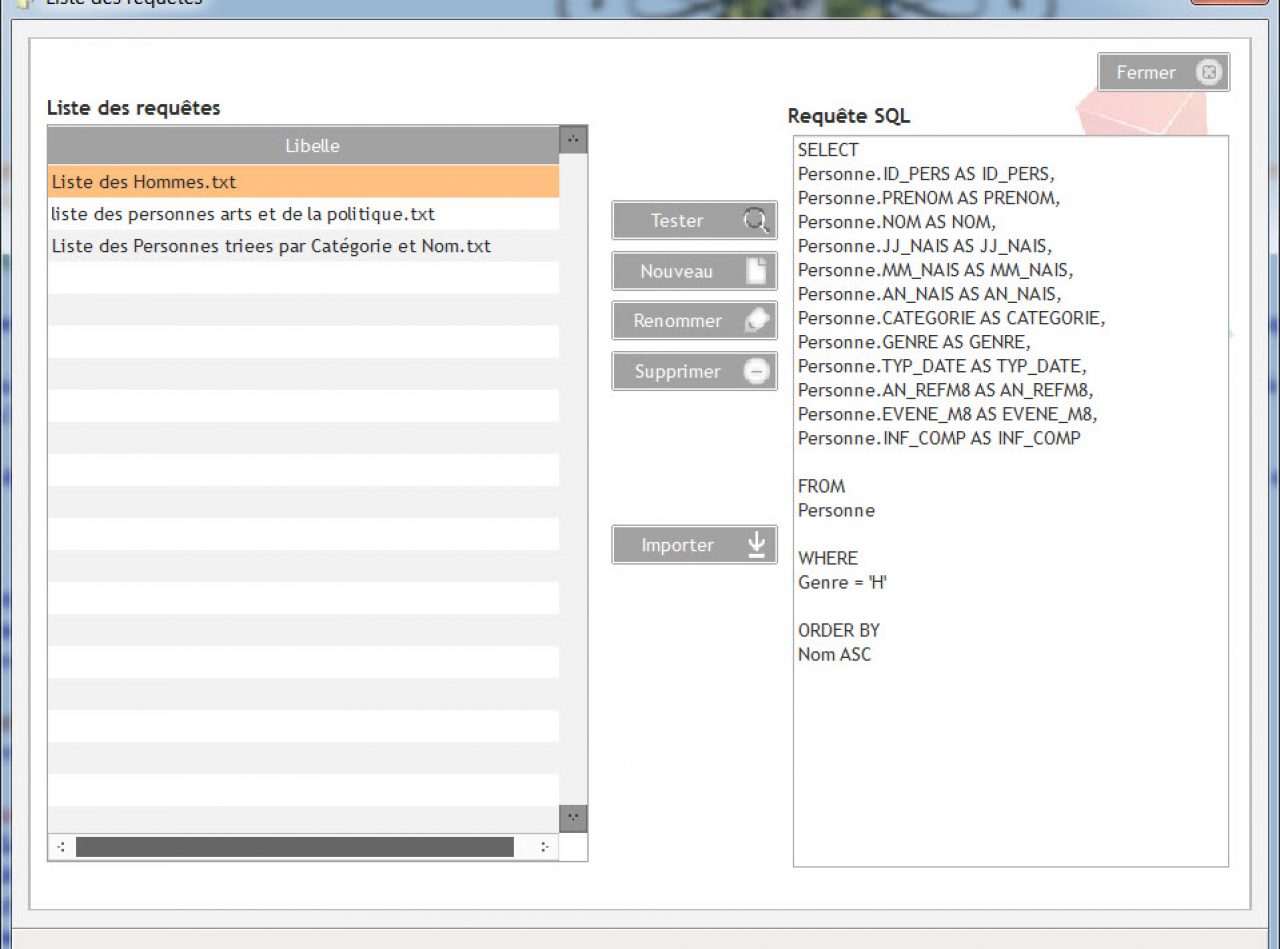The image size is (1280, 949).
Task: Select 'liste des personnes arts et de la politique.txt'
Action: click(243, 214)
